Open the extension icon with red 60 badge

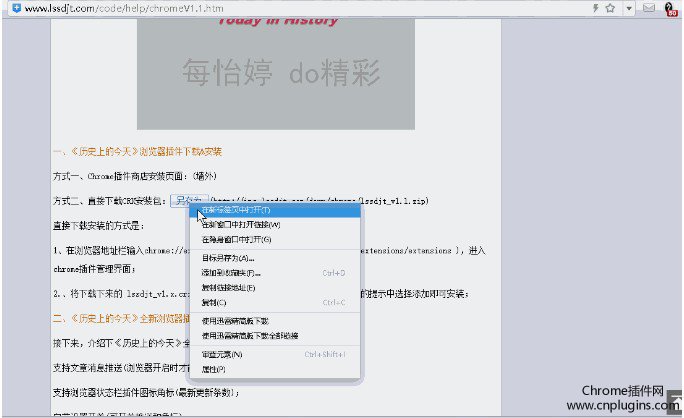pos(670,9)
